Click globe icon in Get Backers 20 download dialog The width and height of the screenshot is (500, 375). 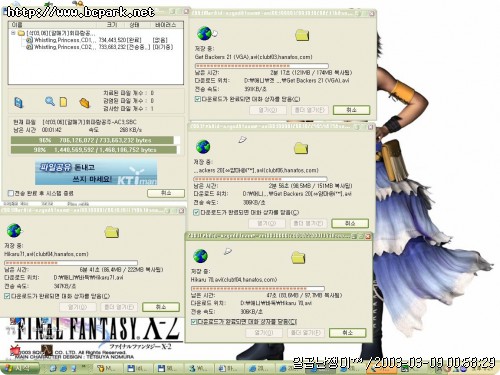pyautogui.click(x=203, y=147)
